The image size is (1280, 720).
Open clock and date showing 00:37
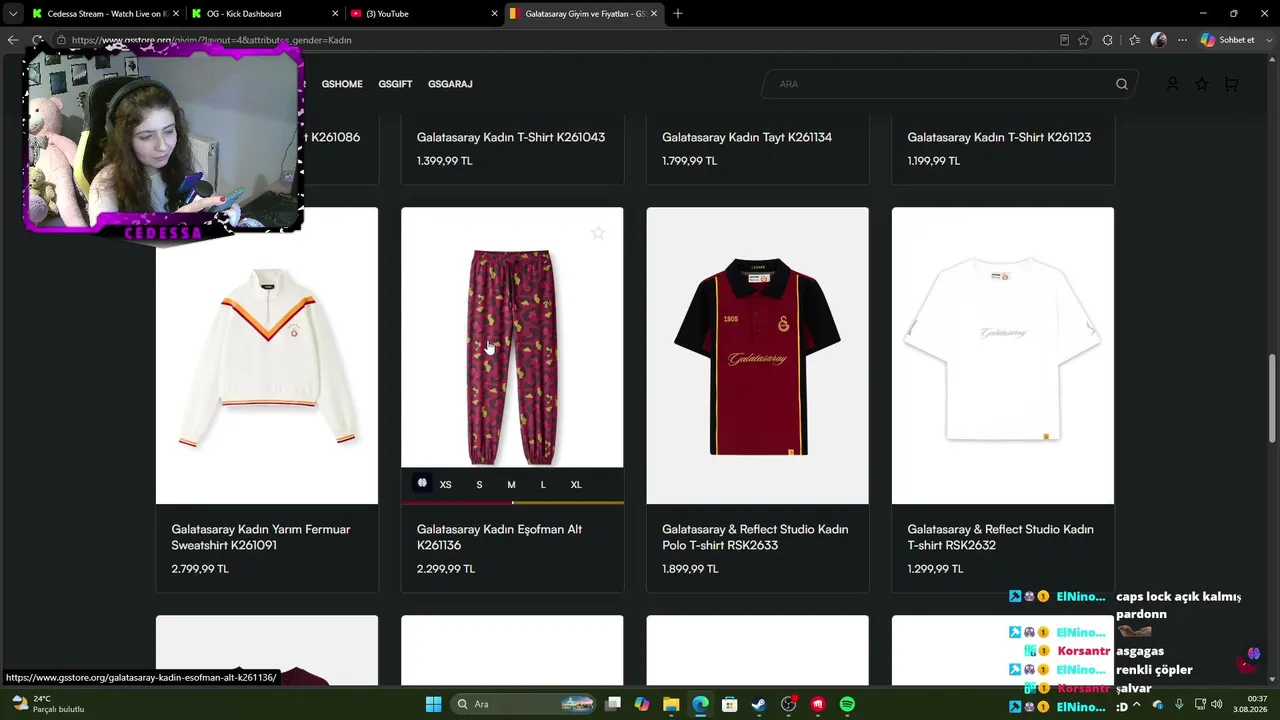pyautogui.click(x=1251, y=704)
